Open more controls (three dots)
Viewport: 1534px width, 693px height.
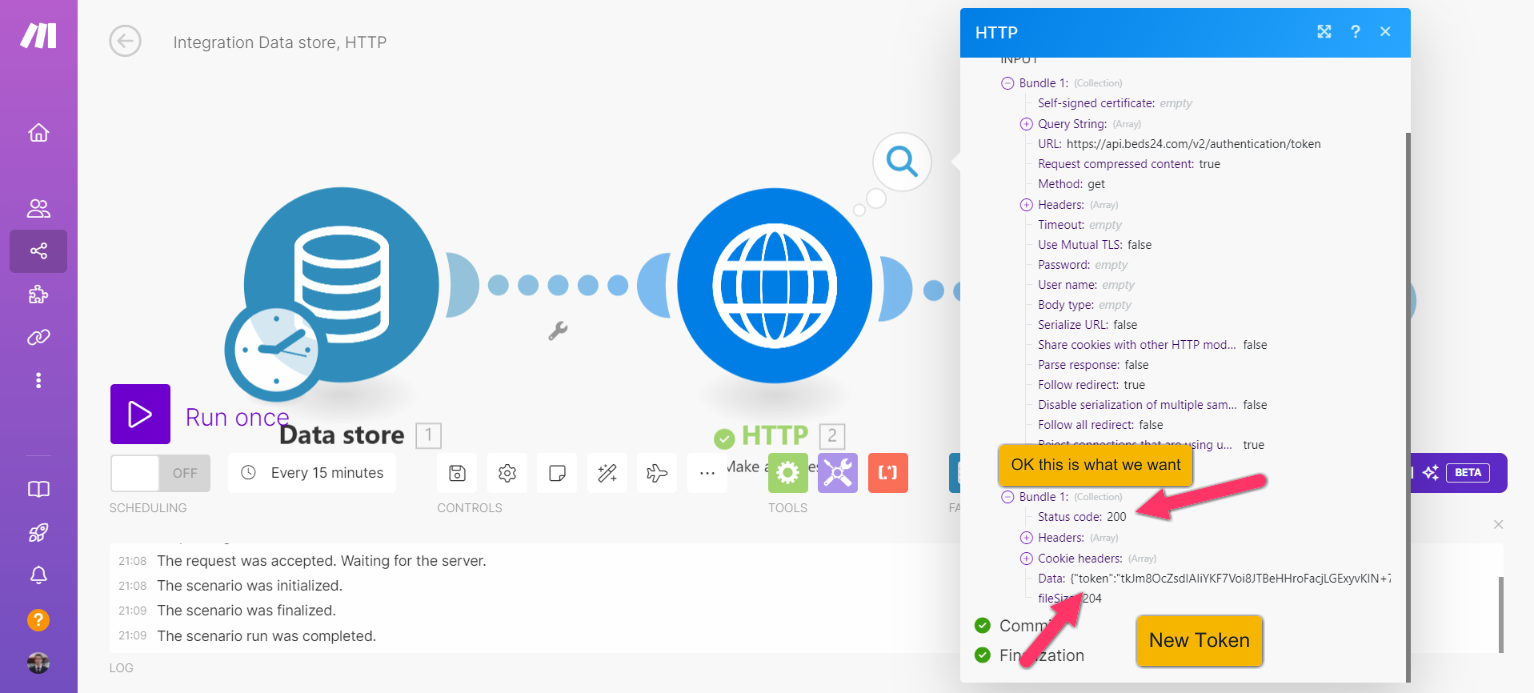707,473
